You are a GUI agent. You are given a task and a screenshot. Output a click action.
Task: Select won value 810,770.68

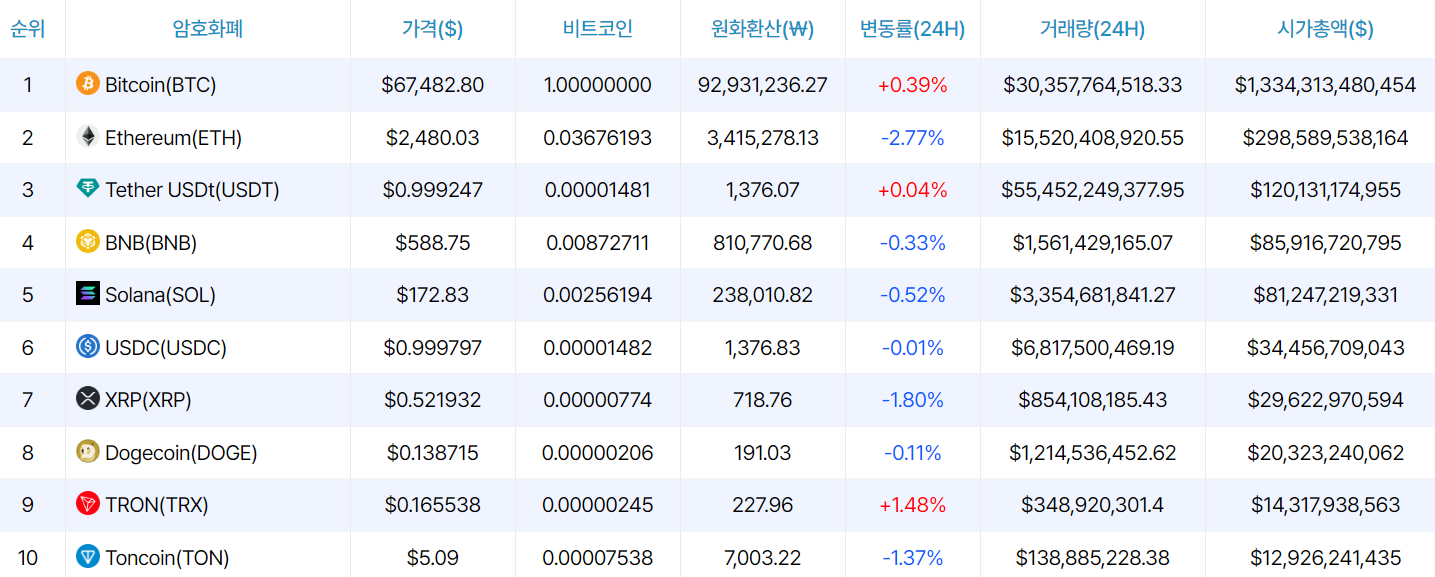point(762,243)
